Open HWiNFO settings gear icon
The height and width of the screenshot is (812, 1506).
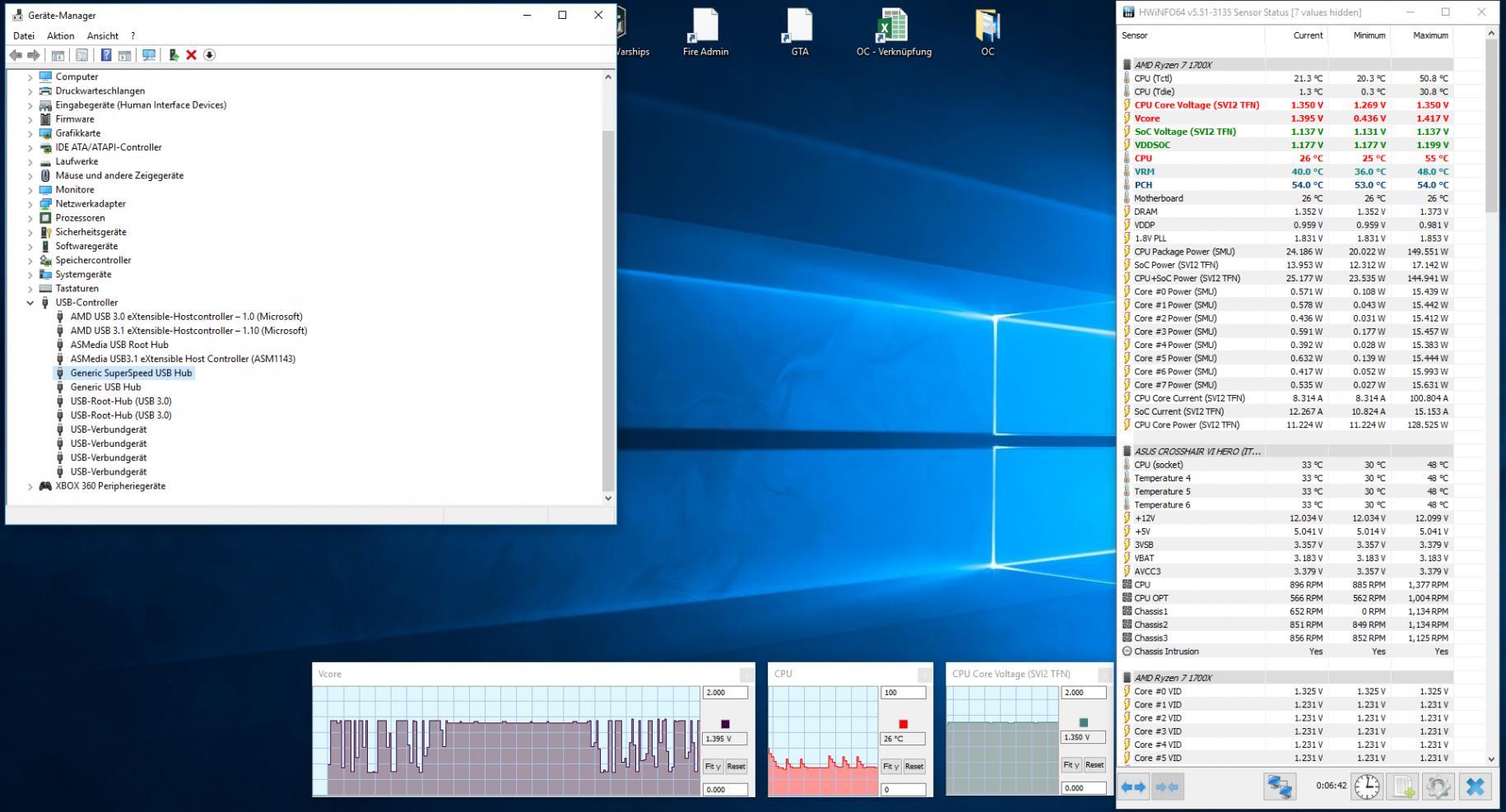(1438, 786)
